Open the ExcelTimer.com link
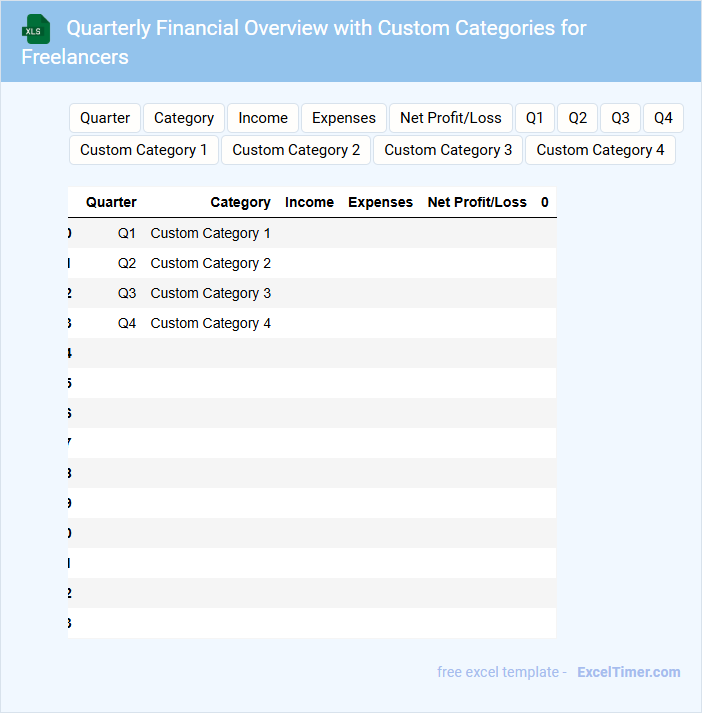 tap(629, 672)
